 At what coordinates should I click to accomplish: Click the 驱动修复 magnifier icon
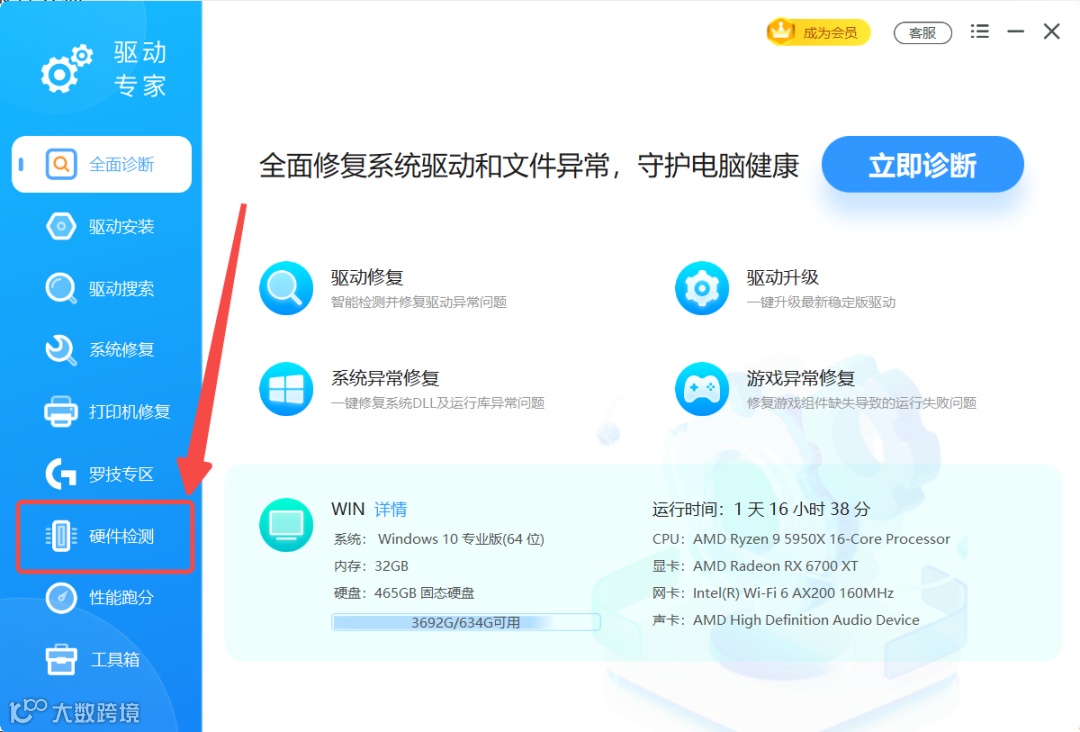tap(286, 288)
